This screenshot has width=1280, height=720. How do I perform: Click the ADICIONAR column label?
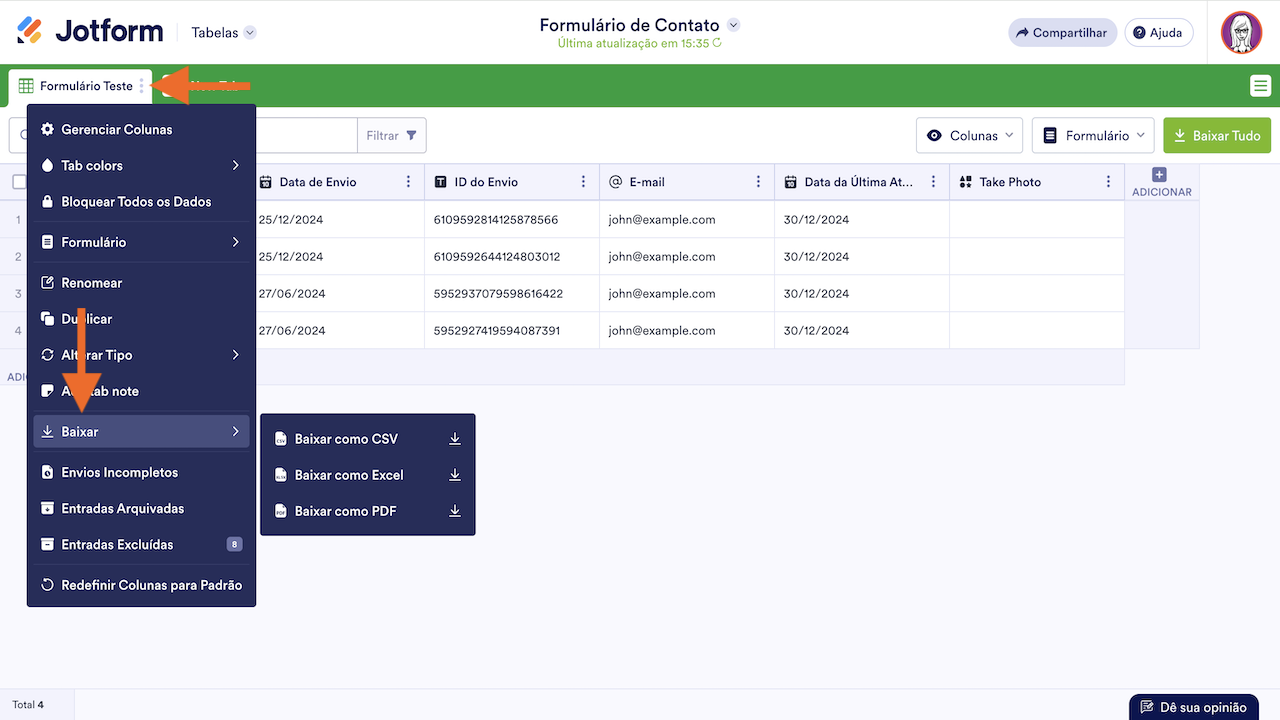pyautogui.click(x=1162, y=192)
